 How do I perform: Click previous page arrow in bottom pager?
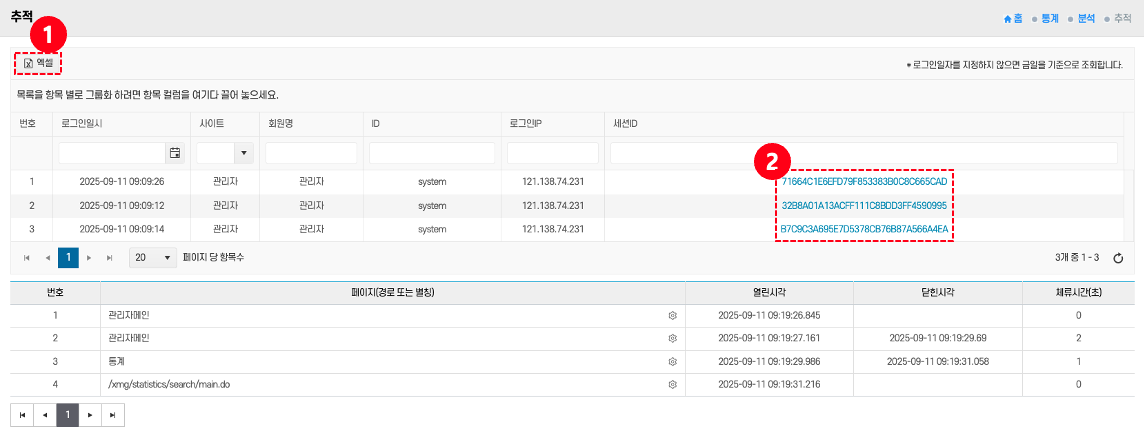tap(44, 414)
